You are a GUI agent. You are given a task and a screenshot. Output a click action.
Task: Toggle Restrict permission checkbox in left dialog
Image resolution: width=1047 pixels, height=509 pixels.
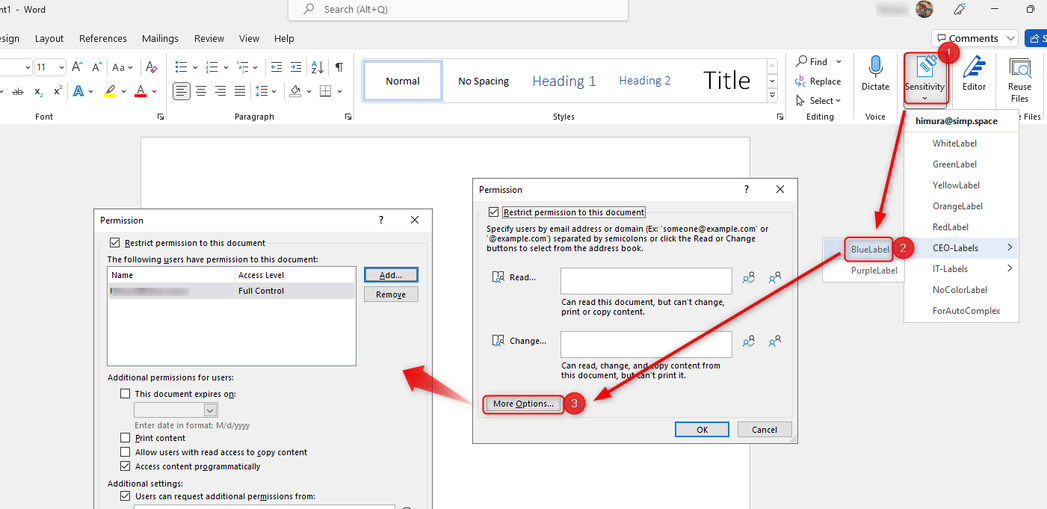click(114, 243)
